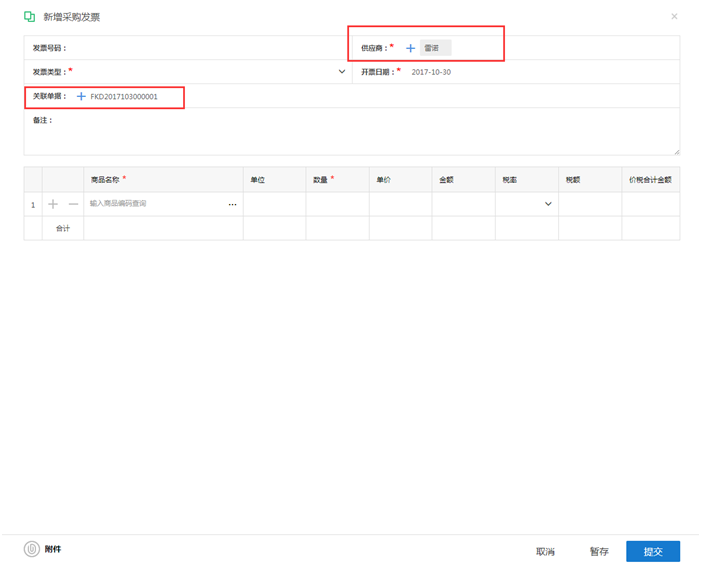Viewport: 701px width, 568px height.
Task: Remove row 1 with the minus icon
Action: [x=73, y=204]
